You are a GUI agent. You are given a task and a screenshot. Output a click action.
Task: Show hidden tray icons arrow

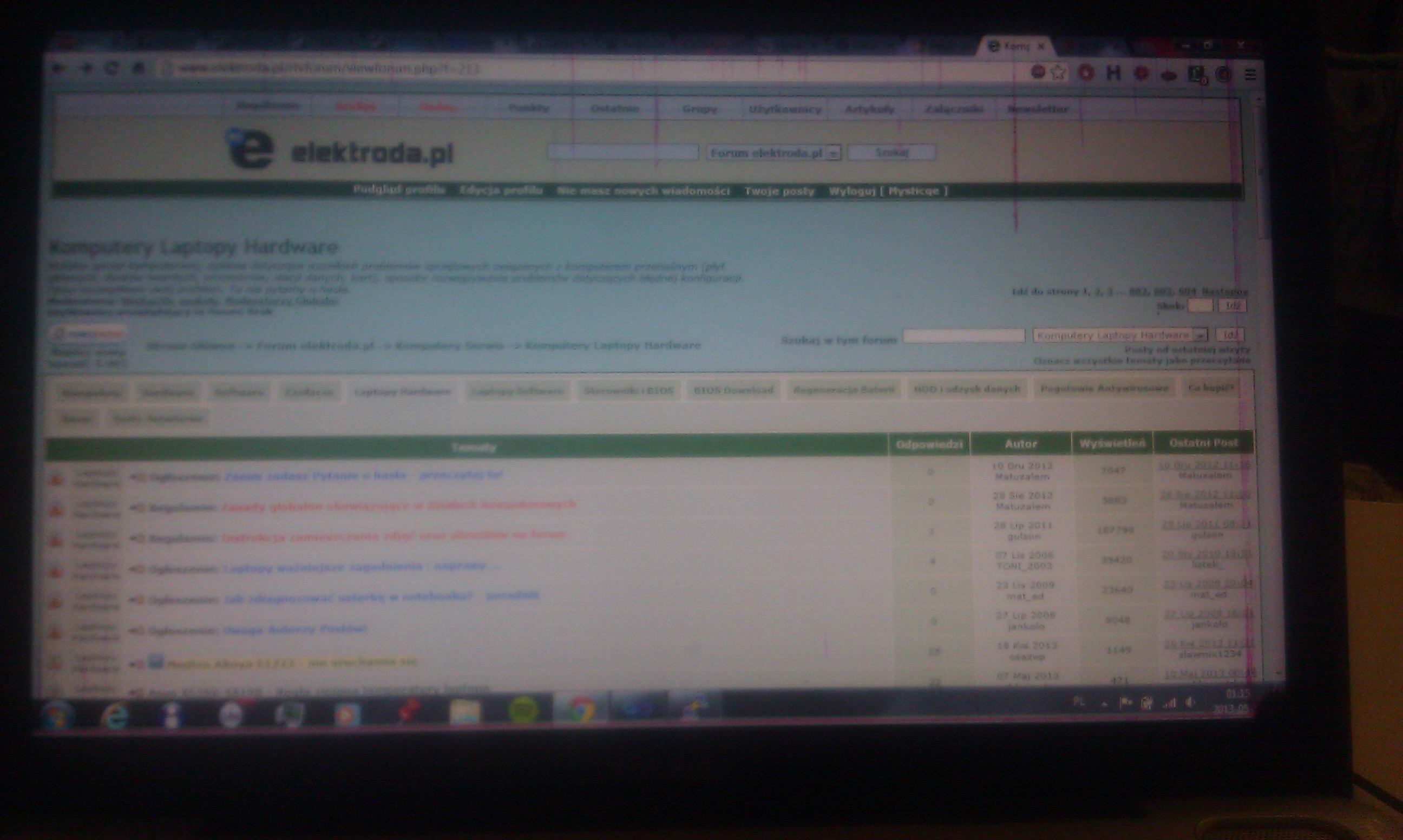(1104, 704)
